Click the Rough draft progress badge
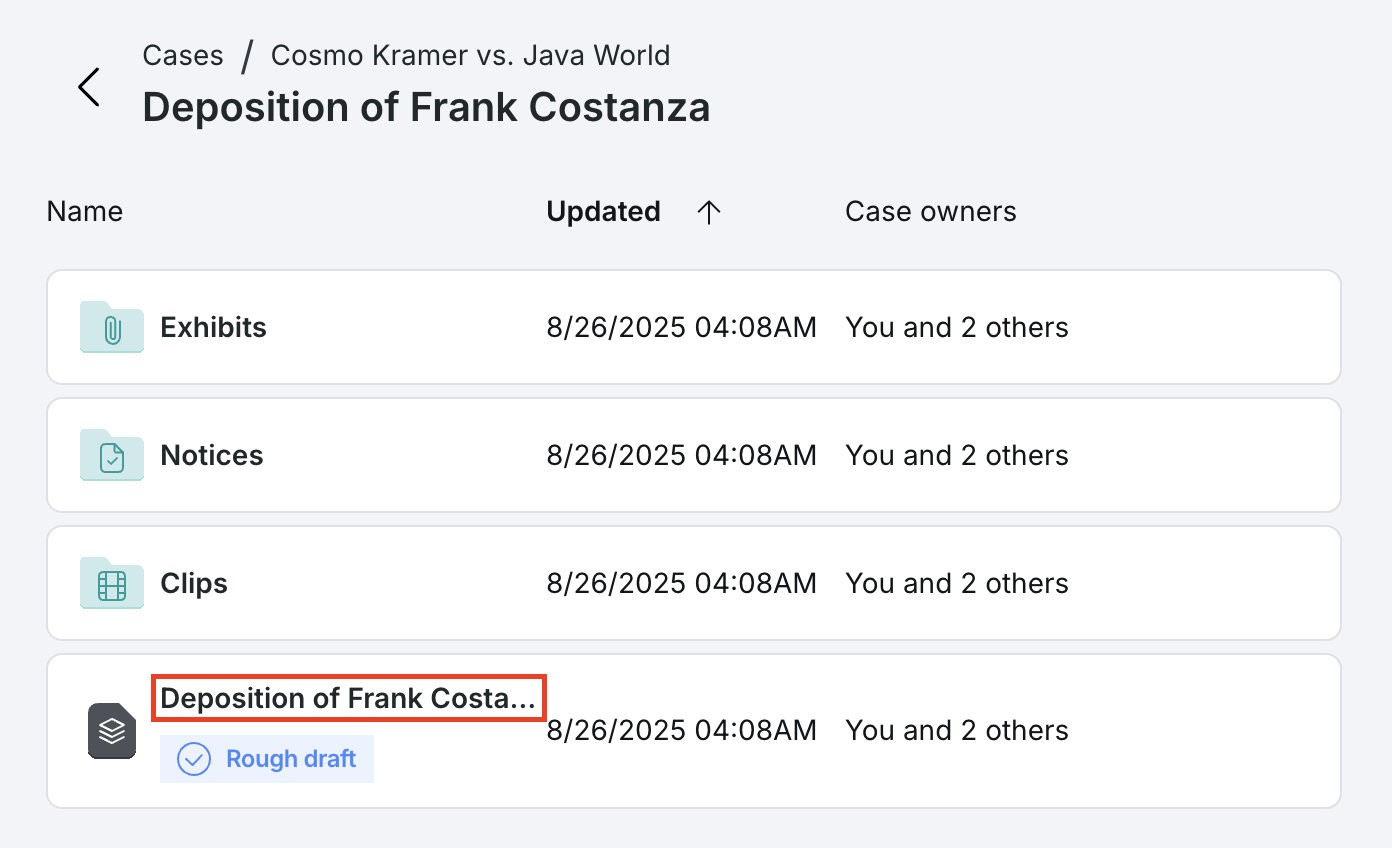The width and height of the screenshot is (1392, 848). tap(267, 759)
